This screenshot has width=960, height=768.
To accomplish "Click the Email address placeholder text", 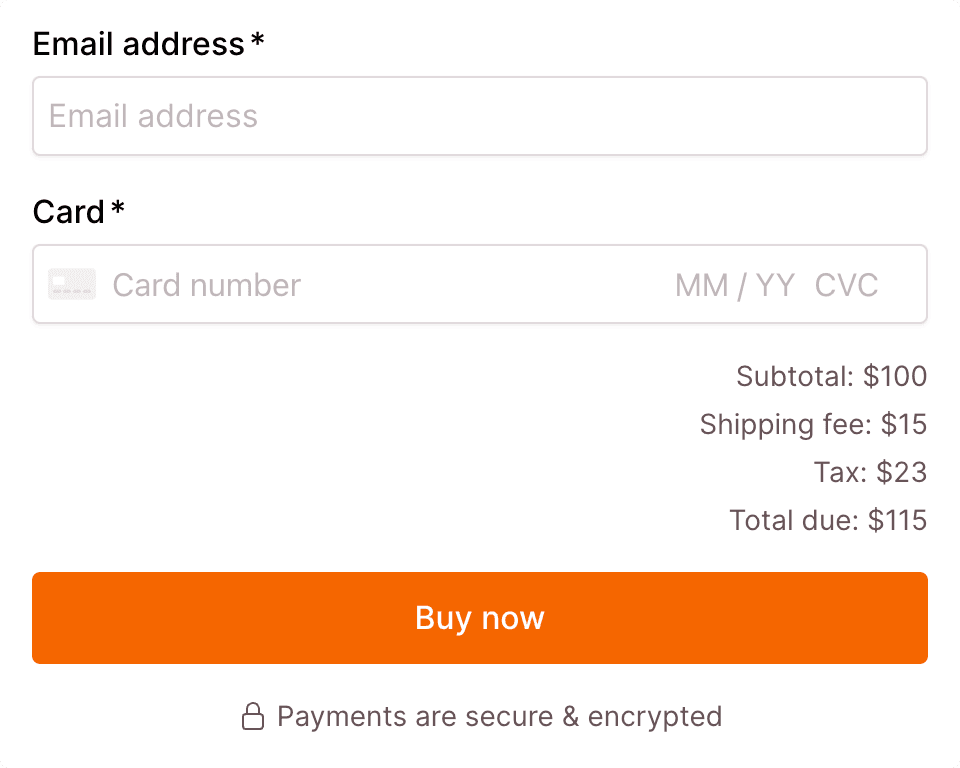I will 154,116.
